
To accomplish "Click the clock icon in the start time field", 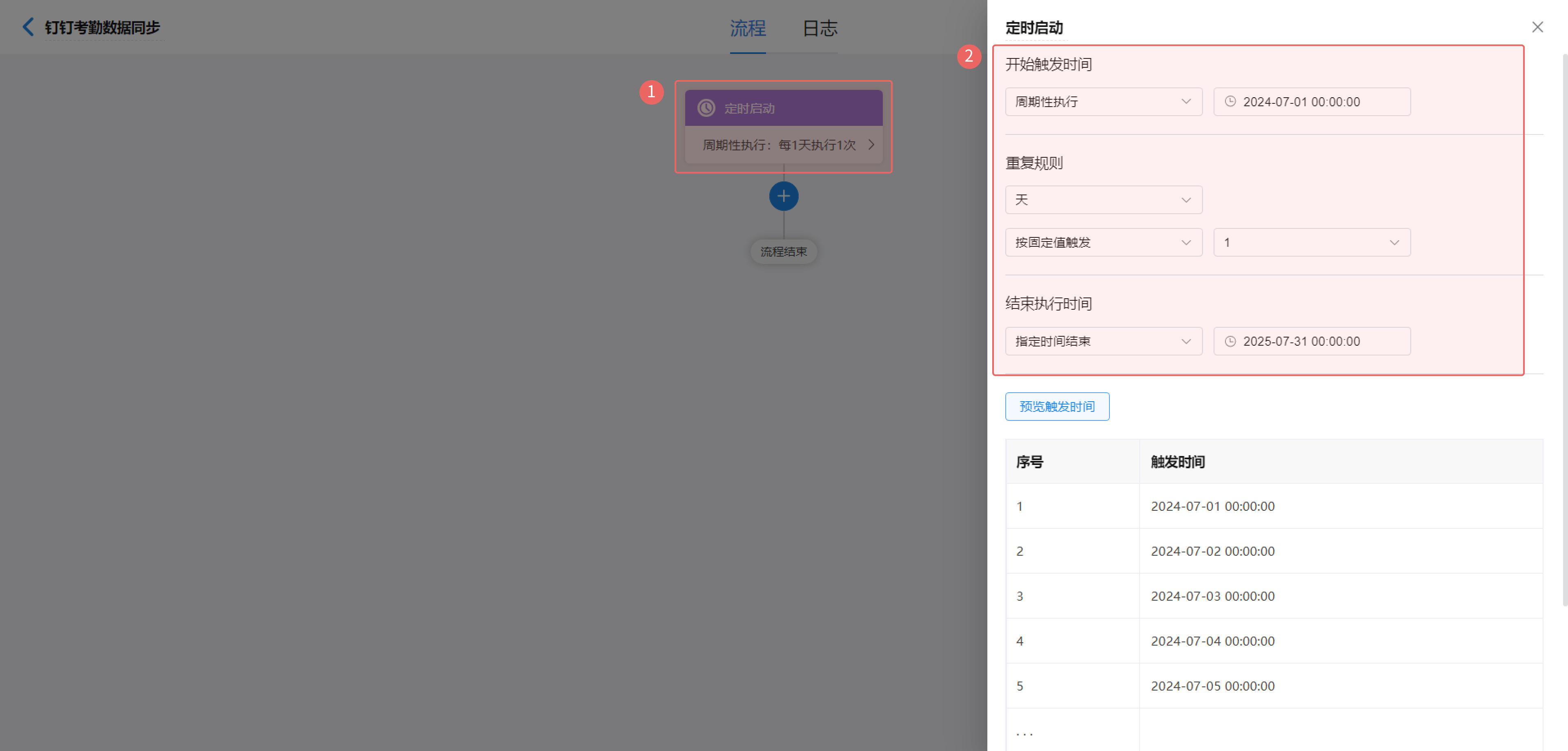I will 1230,101.
